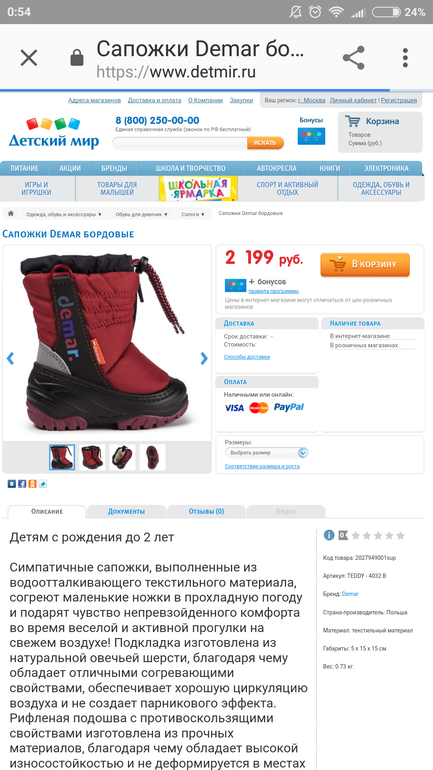Show previous product image with left arrow
Image resolution: width=433 pixels, height=770 pixels.
pyautogui.click(x=10, y=358)
